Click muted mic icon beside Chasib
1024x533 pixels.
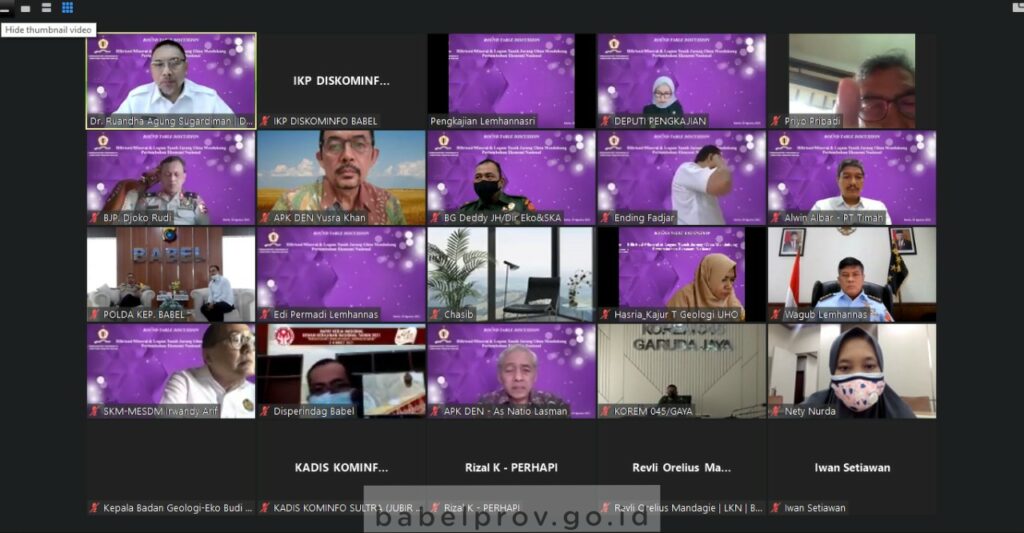436,315
